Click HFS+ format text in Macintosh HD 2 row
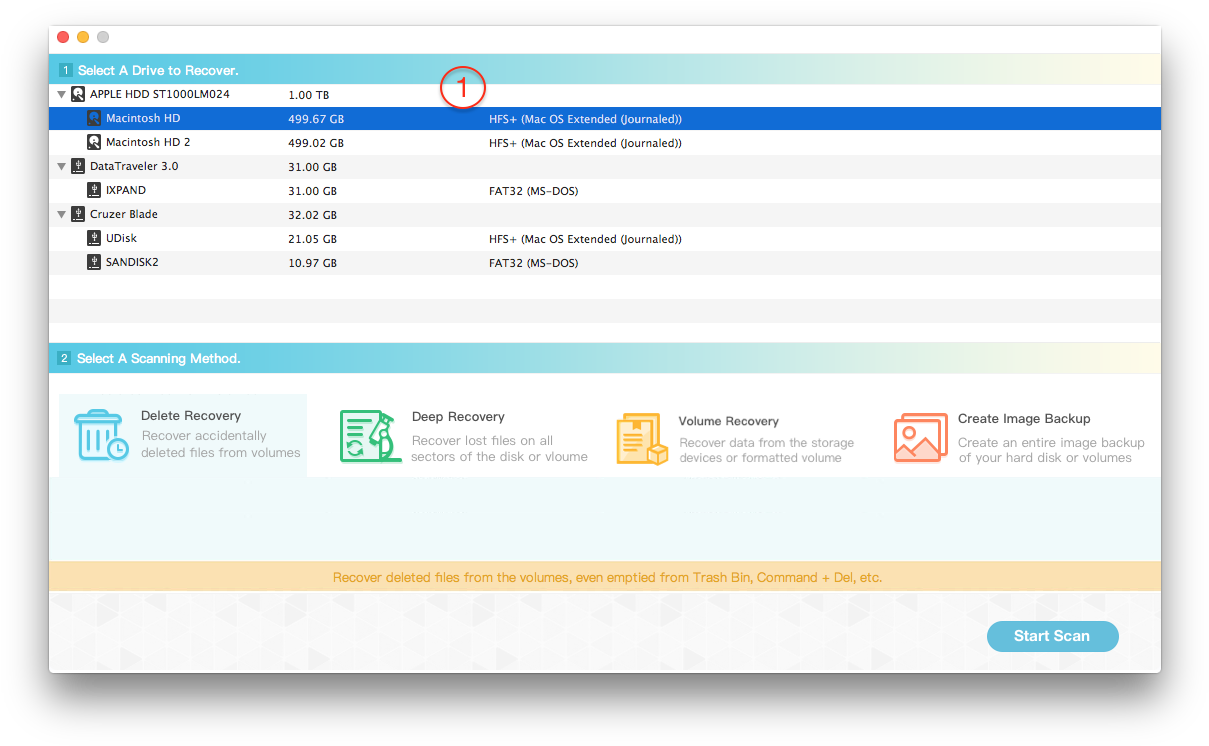 point(585,143)
